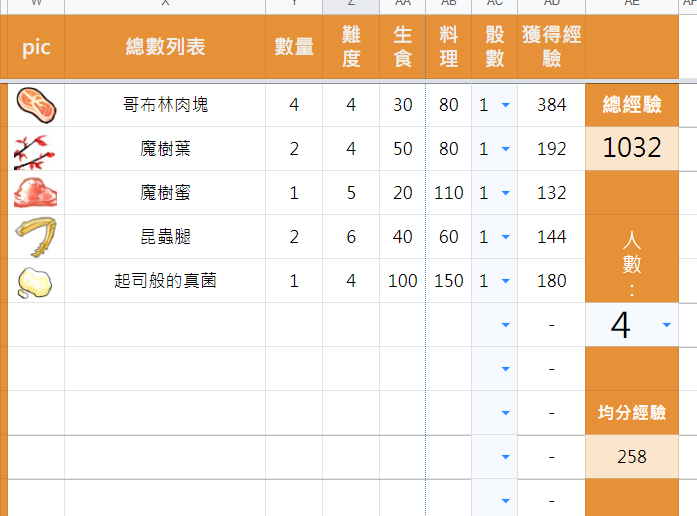Click the pink magic tree honey icon

[x=35, y=193]
